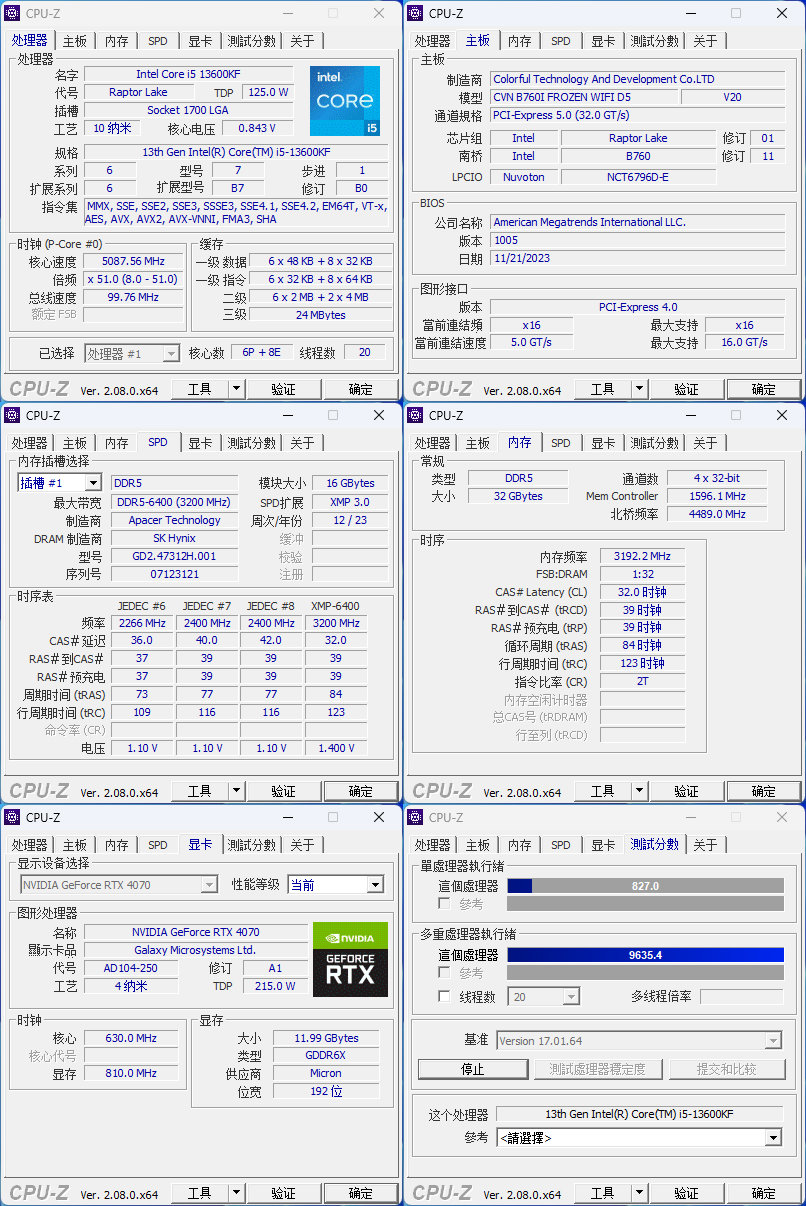
Task: Open the thread count 20 dropdown
Action: coord(570,997)
